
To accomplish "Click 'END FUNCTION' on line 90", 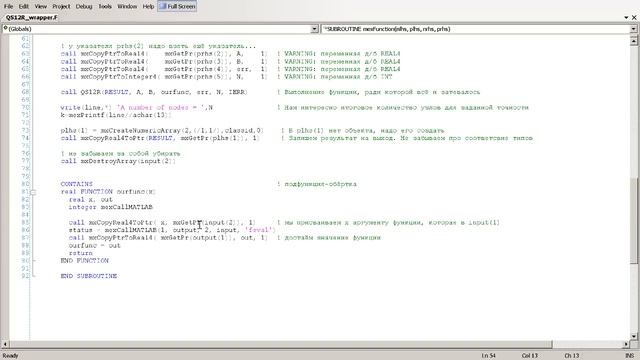I will coord(84,260).
